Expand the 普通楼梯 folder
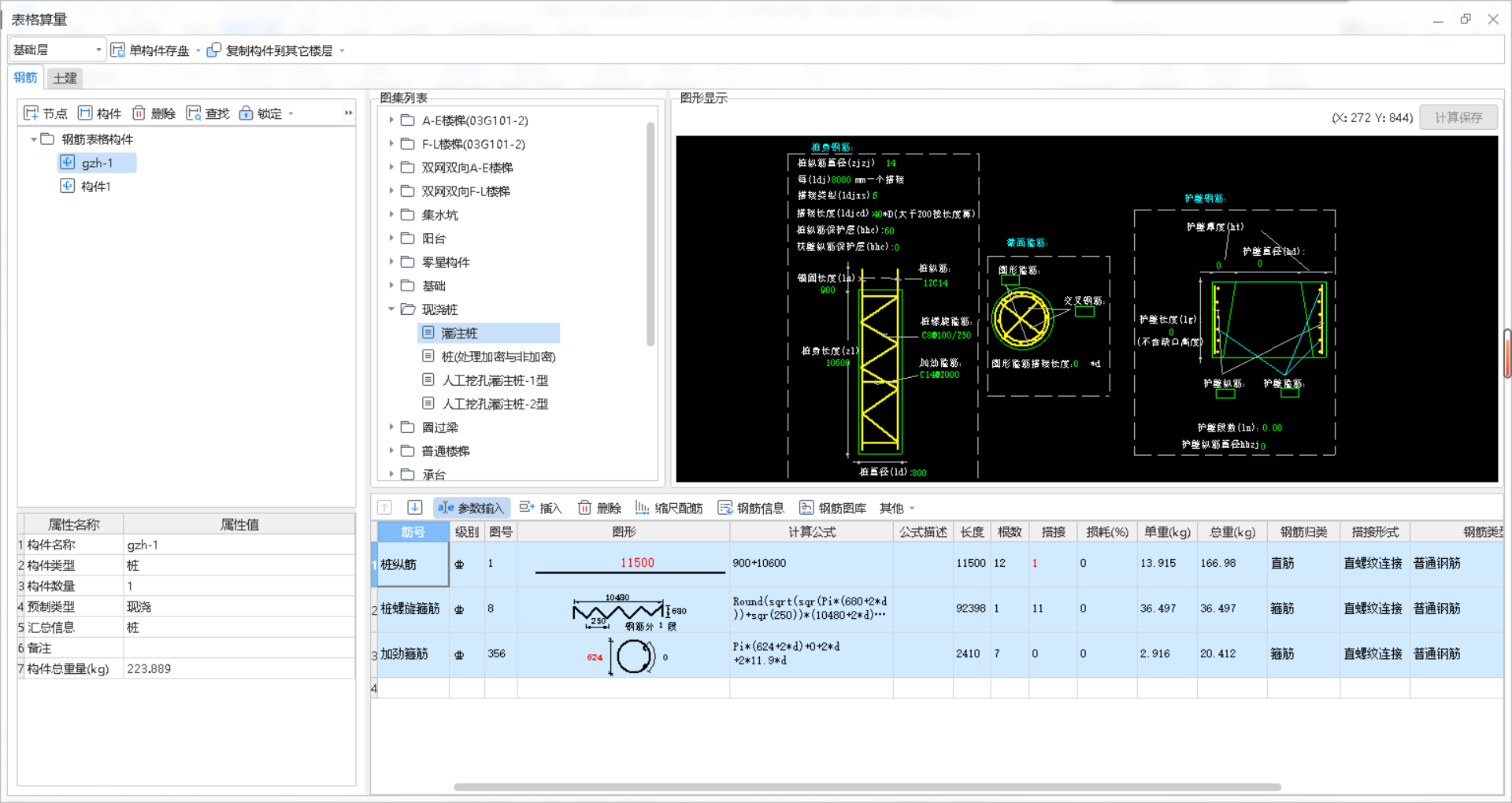 pyautogui.click(x=391, y=451)
